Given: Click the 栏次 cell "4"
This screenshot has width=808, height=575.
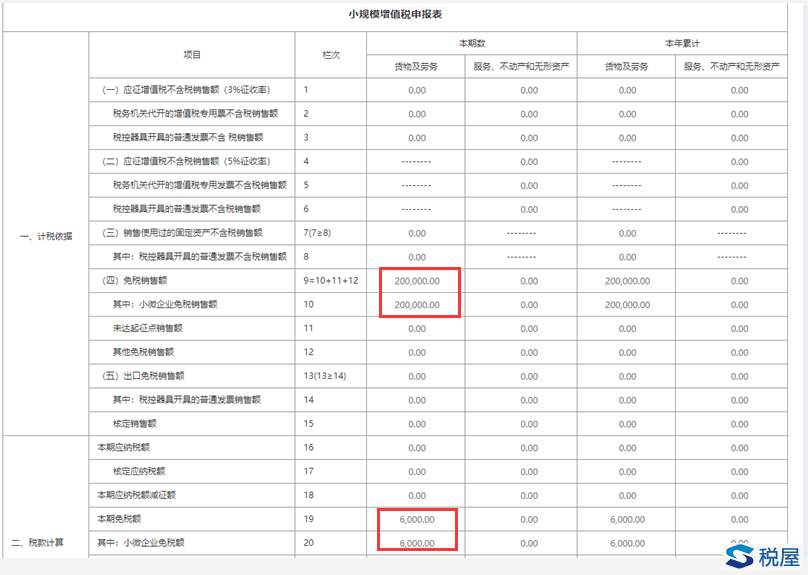Looking at the screenshot, I should coord(306,161).
